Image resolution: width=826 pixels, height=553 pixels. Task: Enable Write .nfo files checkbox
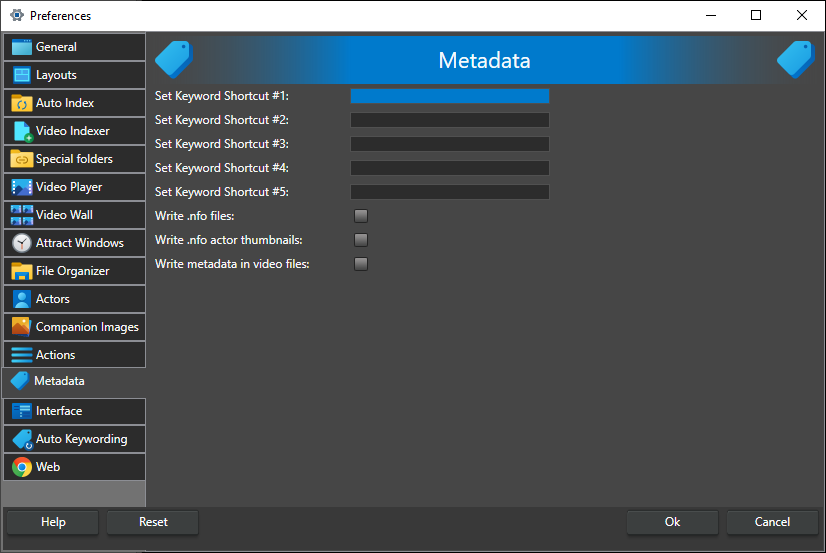pos(361,216)
